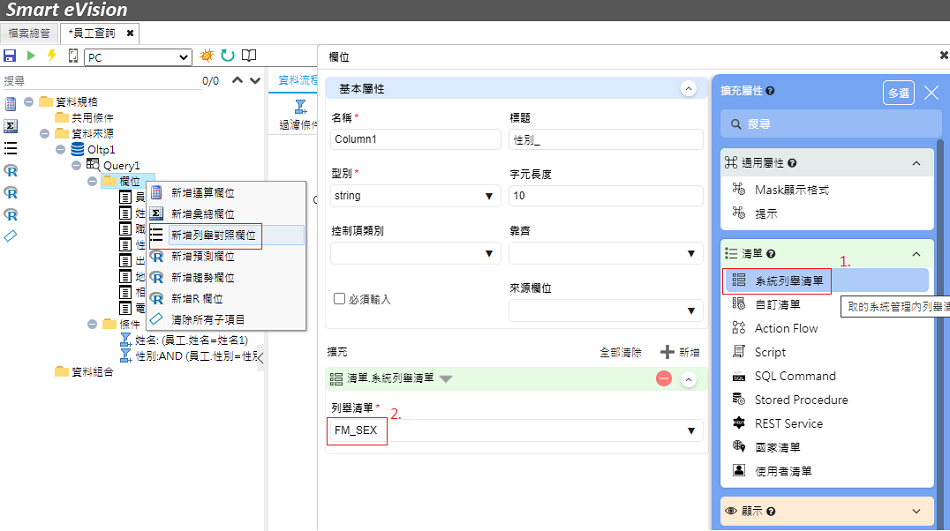This screenshot has height=531, width=950.
Task: Click the search magnifier in 擴充屬性 panel
Action: point(736,124)
